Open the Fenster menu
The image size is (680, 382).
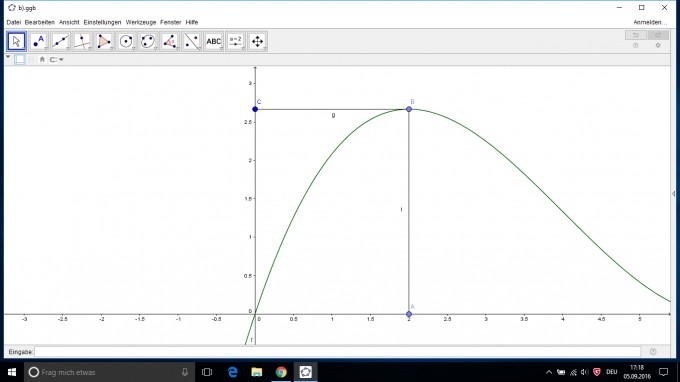pos(170,22)
